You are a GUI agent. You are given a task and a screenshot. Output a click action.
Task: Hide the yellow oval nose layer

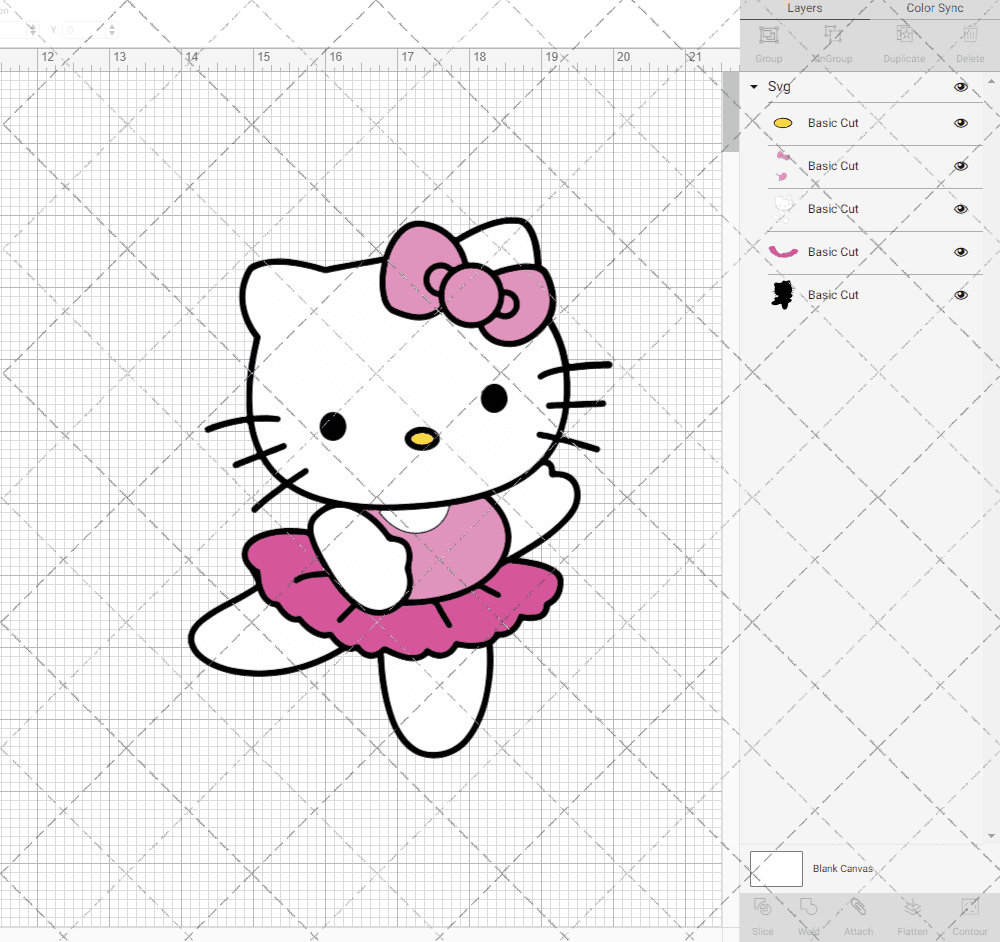[960, 123]
